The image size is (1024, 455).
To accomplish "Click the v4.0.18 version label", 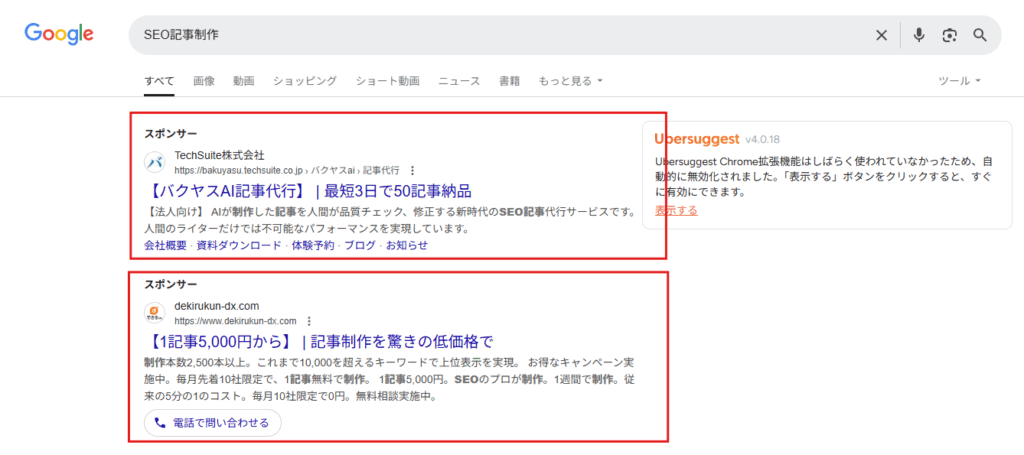I will pos(762,140).
